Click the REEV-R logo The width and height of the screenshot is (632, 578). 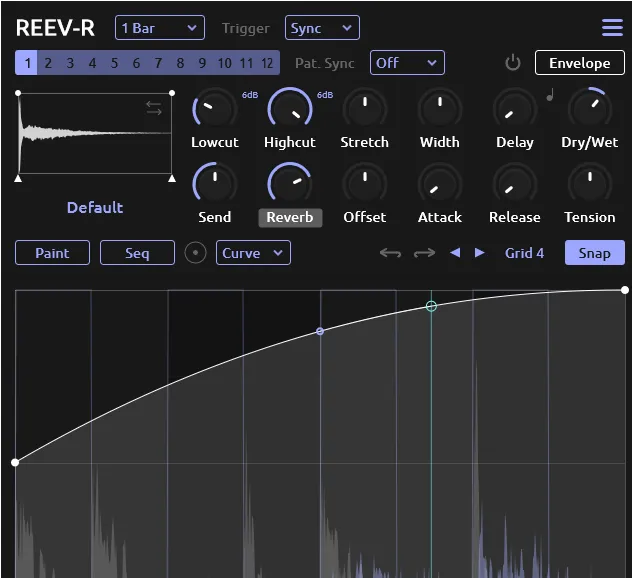click(x=55, y=28)
